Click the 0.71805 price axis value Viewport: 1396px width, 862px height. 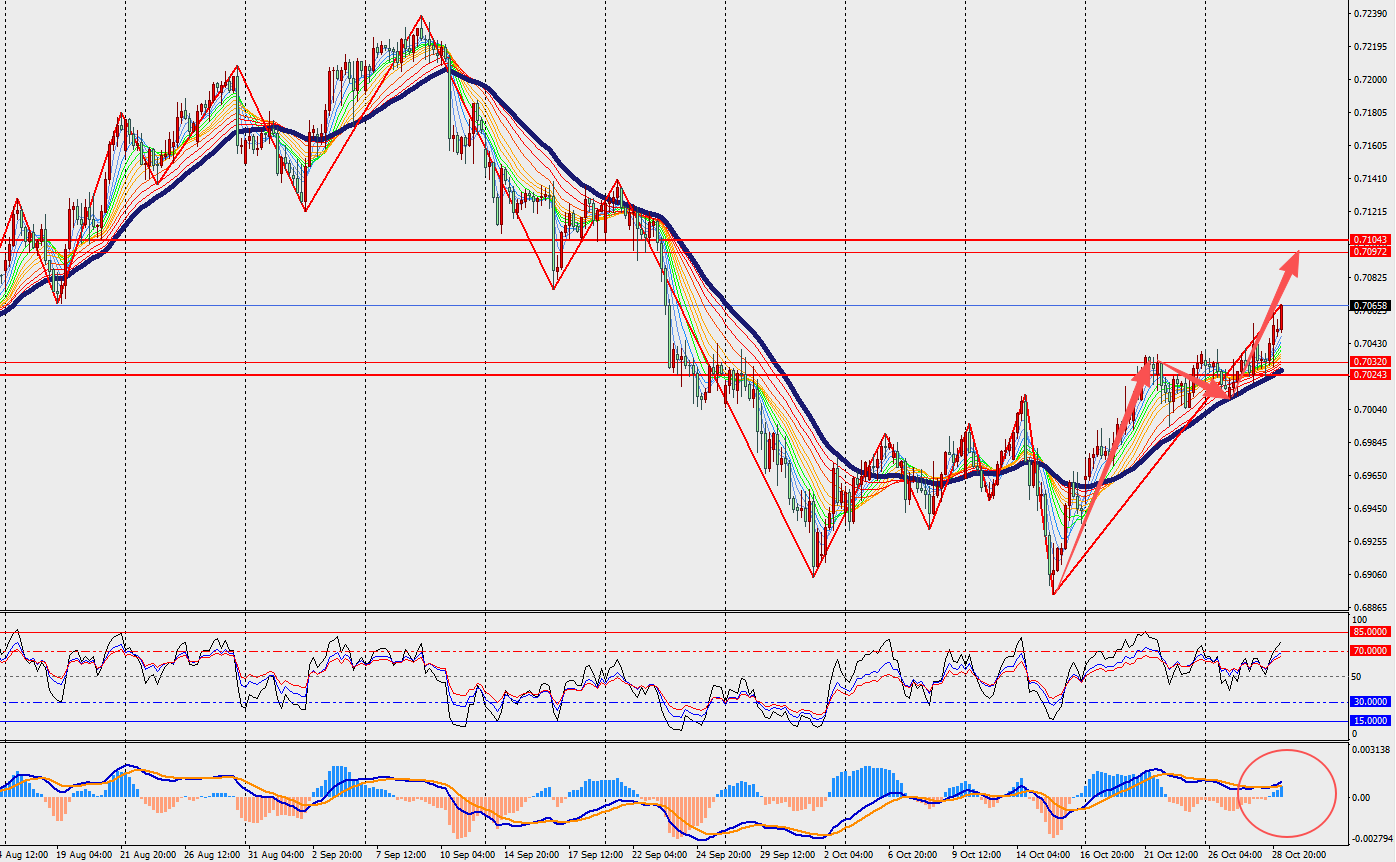1369,113
